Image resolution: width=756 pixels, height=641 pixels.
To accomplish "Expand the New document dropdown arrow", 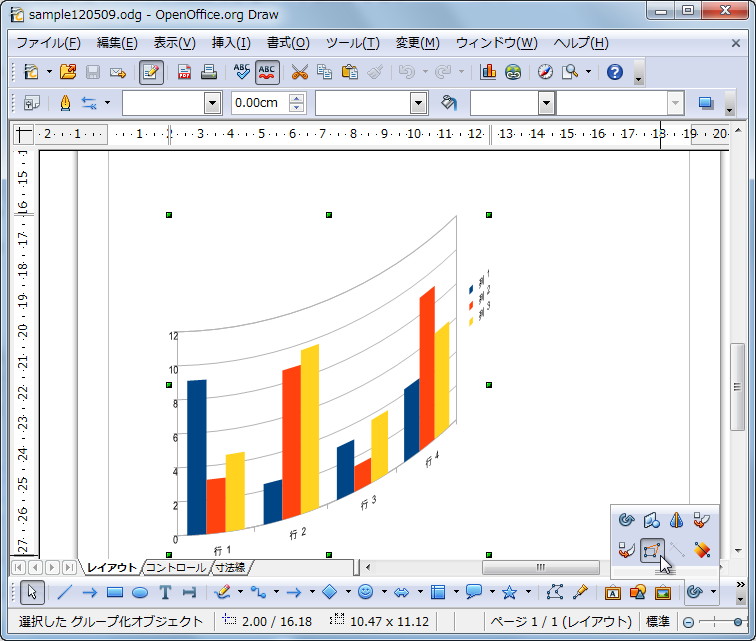I will [x=49, y=72].
